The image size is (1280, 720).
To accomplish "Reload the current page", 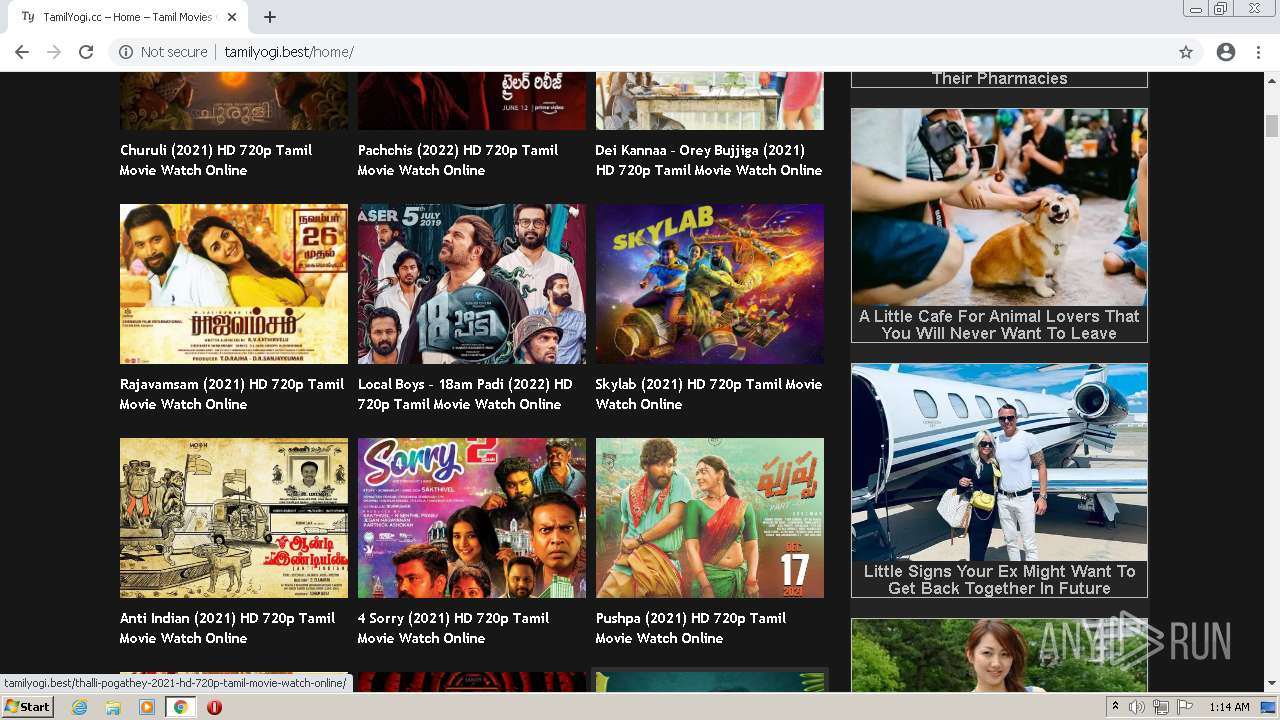I will click(x=86, y=52).
